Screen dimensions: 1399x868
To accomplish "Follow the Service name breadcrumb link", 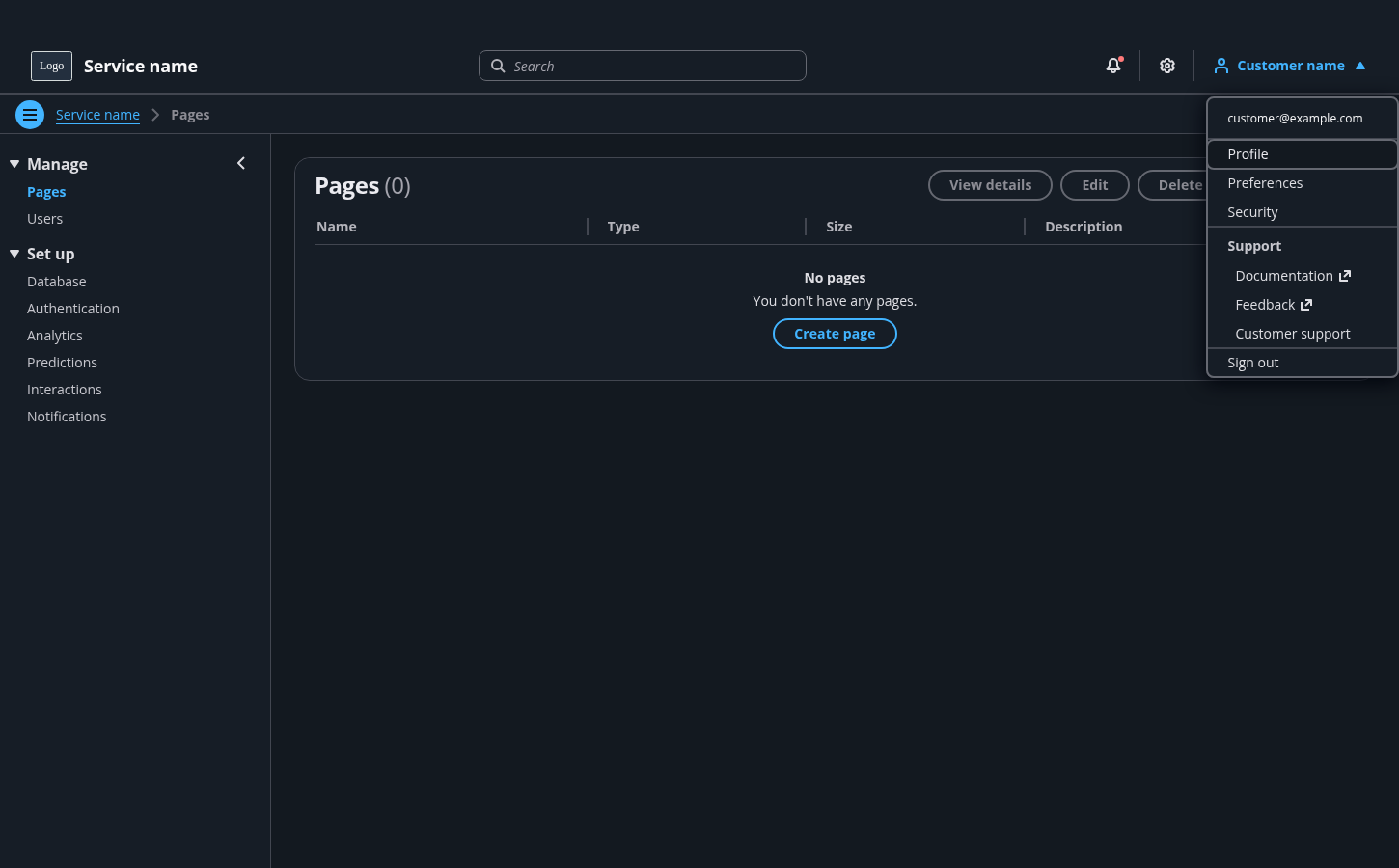I will [97, 115].
